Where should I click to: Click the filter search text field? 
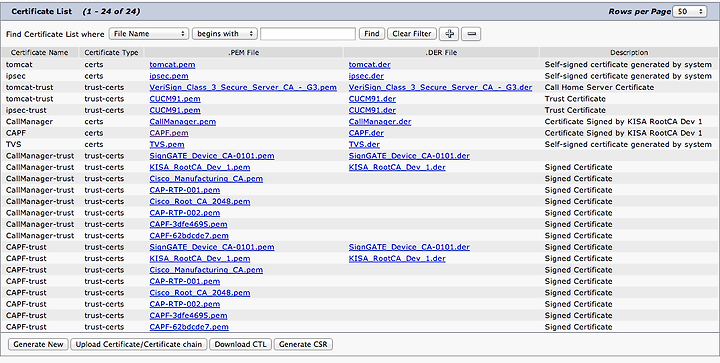(308, 34)
